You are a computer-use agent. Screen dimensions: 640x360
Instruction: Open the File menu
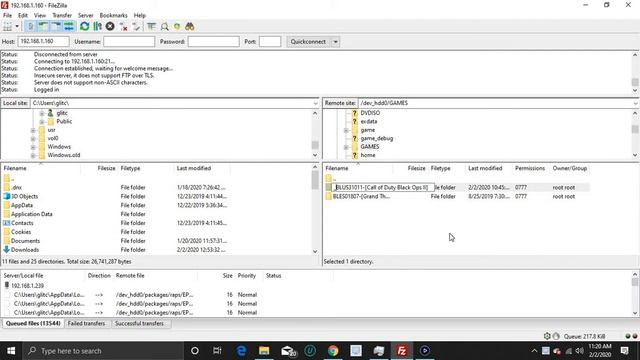7,16
